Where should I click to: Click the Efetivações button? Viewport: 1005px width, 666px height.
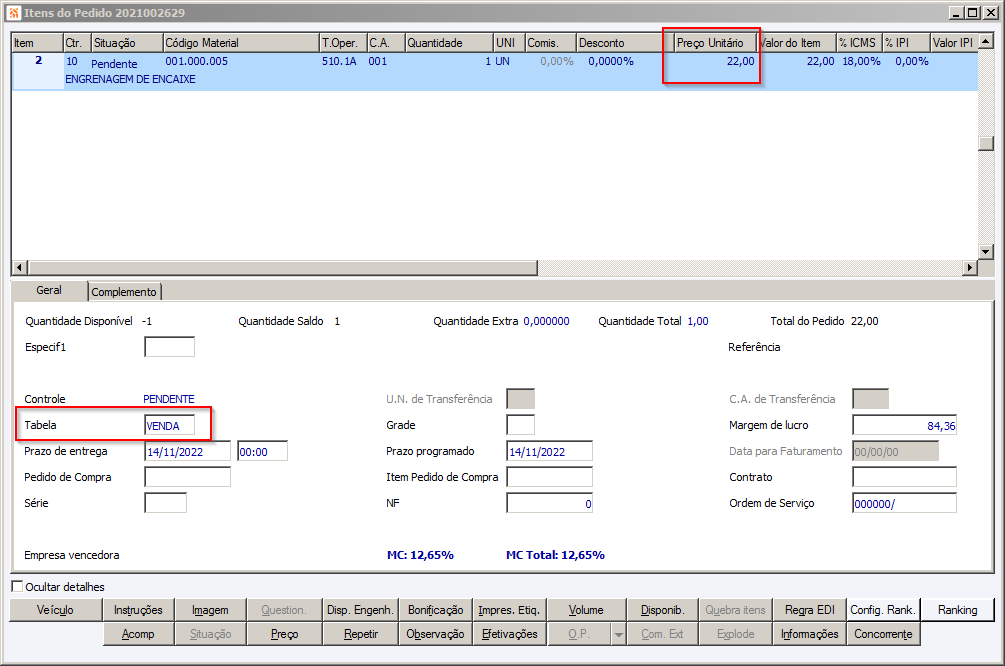[510, 635]
